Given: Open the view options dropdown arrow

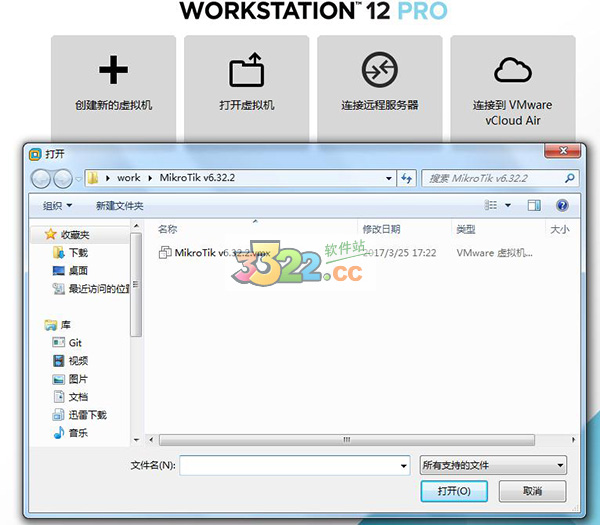Looking at the screenshot, I should pos(508,205).
